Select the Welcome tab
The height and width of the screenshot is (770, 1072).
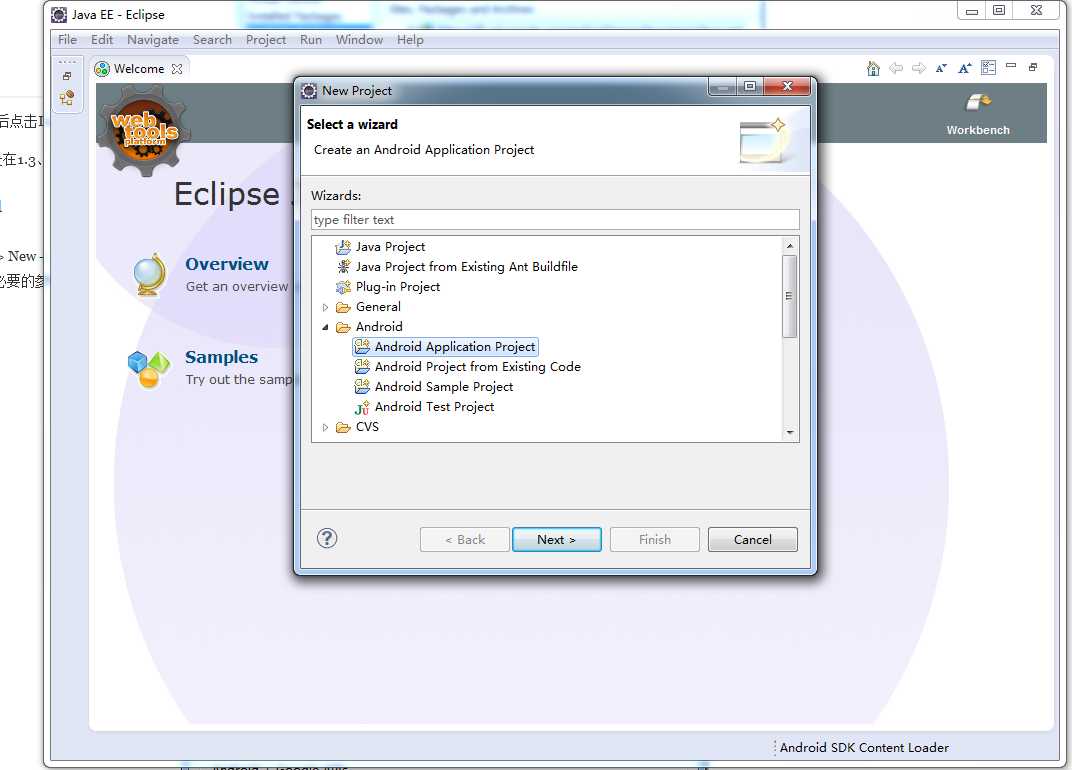(139, 69)
